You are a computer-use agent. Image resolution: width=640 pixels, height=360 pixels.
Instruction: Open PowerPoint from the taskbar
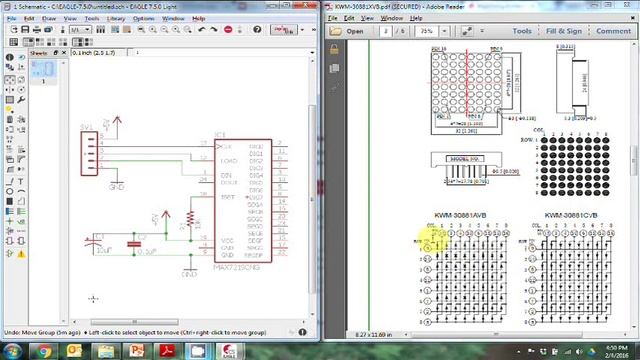(136, 351)
